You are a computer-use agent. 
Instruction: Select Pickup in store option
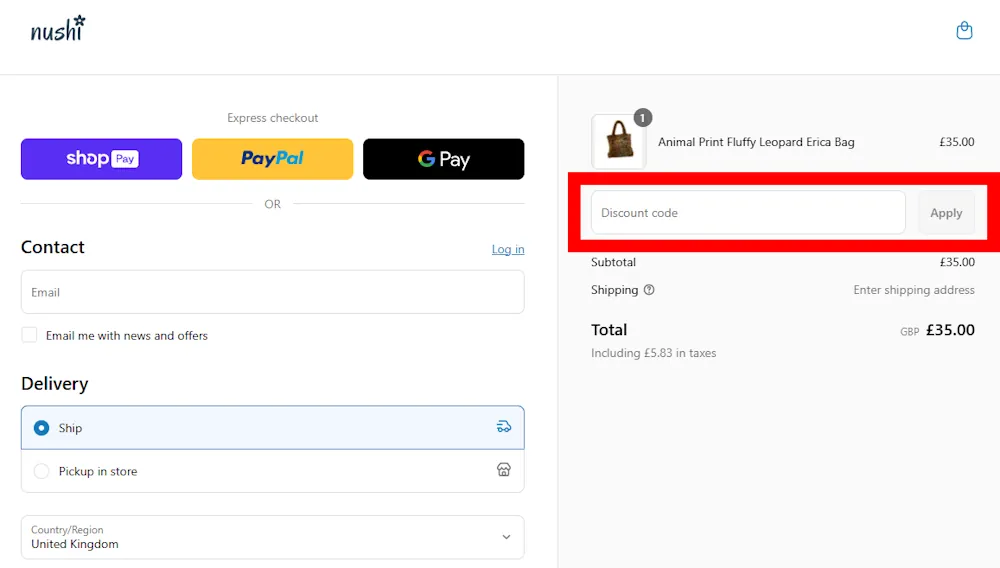(273, 471)
